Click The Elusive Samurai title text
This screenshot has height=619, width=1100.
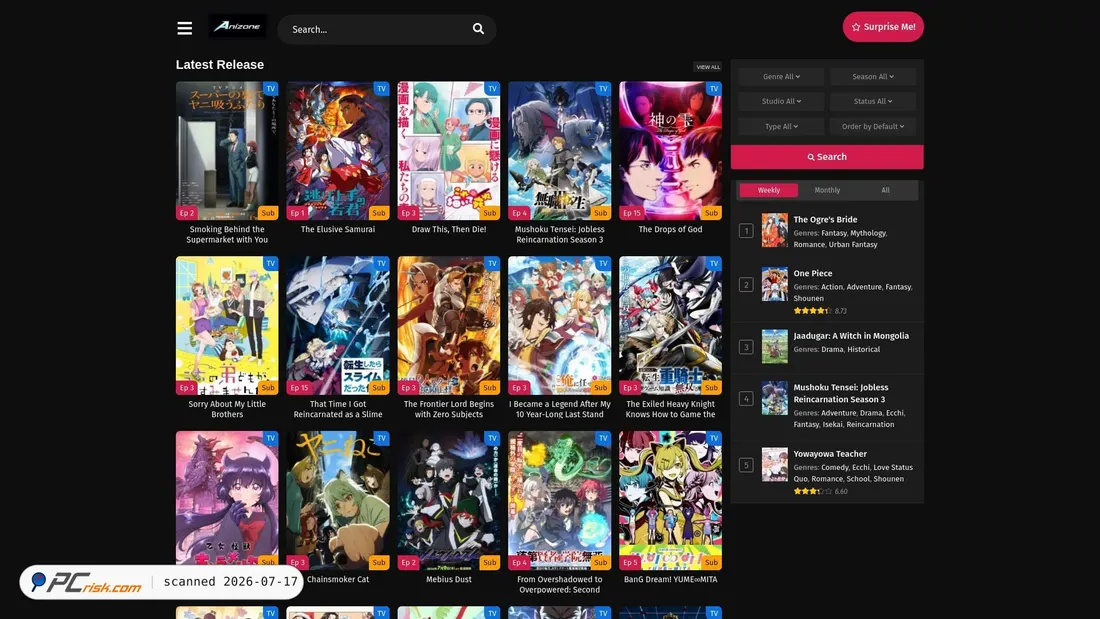(338, 229)
